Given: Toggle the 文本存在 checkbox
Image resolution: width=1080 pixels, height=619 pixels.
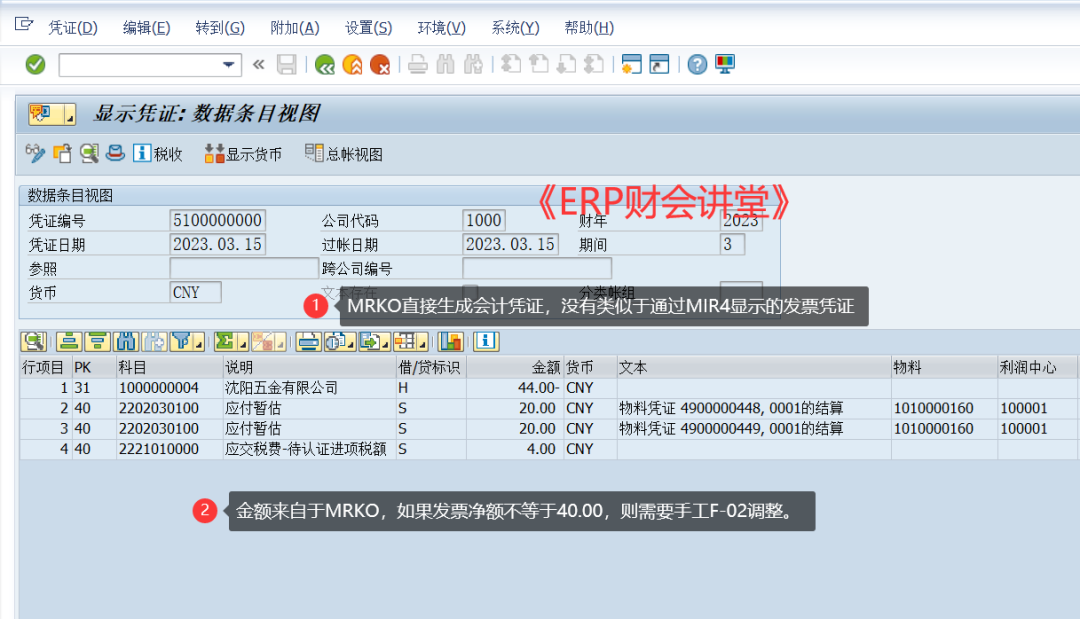Looking at the screenshot, I should coord(470,291).
